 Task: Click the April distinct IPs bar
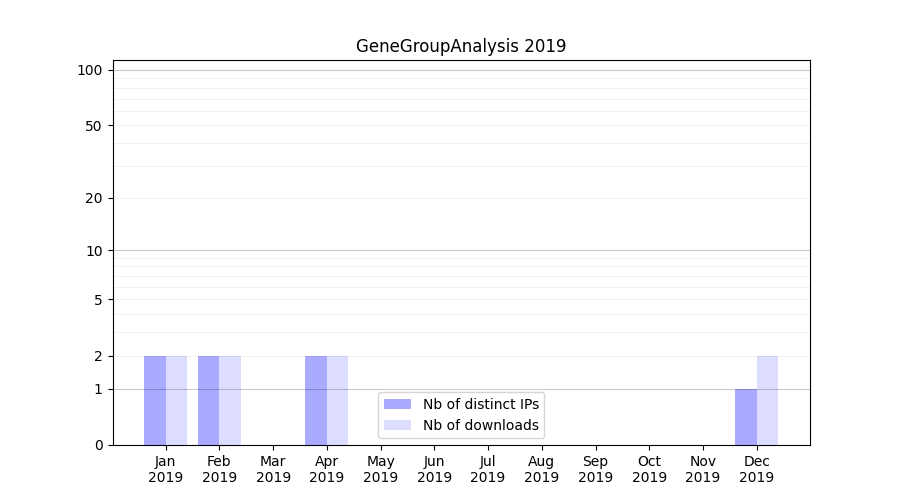pos(316,400)
